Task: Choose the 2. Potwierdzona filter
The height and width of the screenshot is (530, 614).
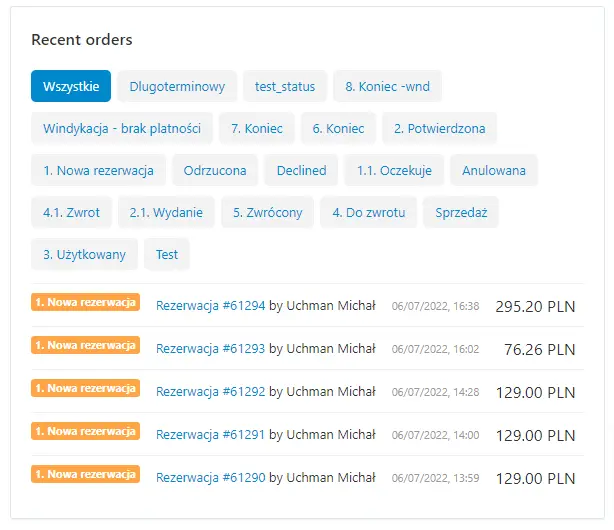Action: click(439, 128)
